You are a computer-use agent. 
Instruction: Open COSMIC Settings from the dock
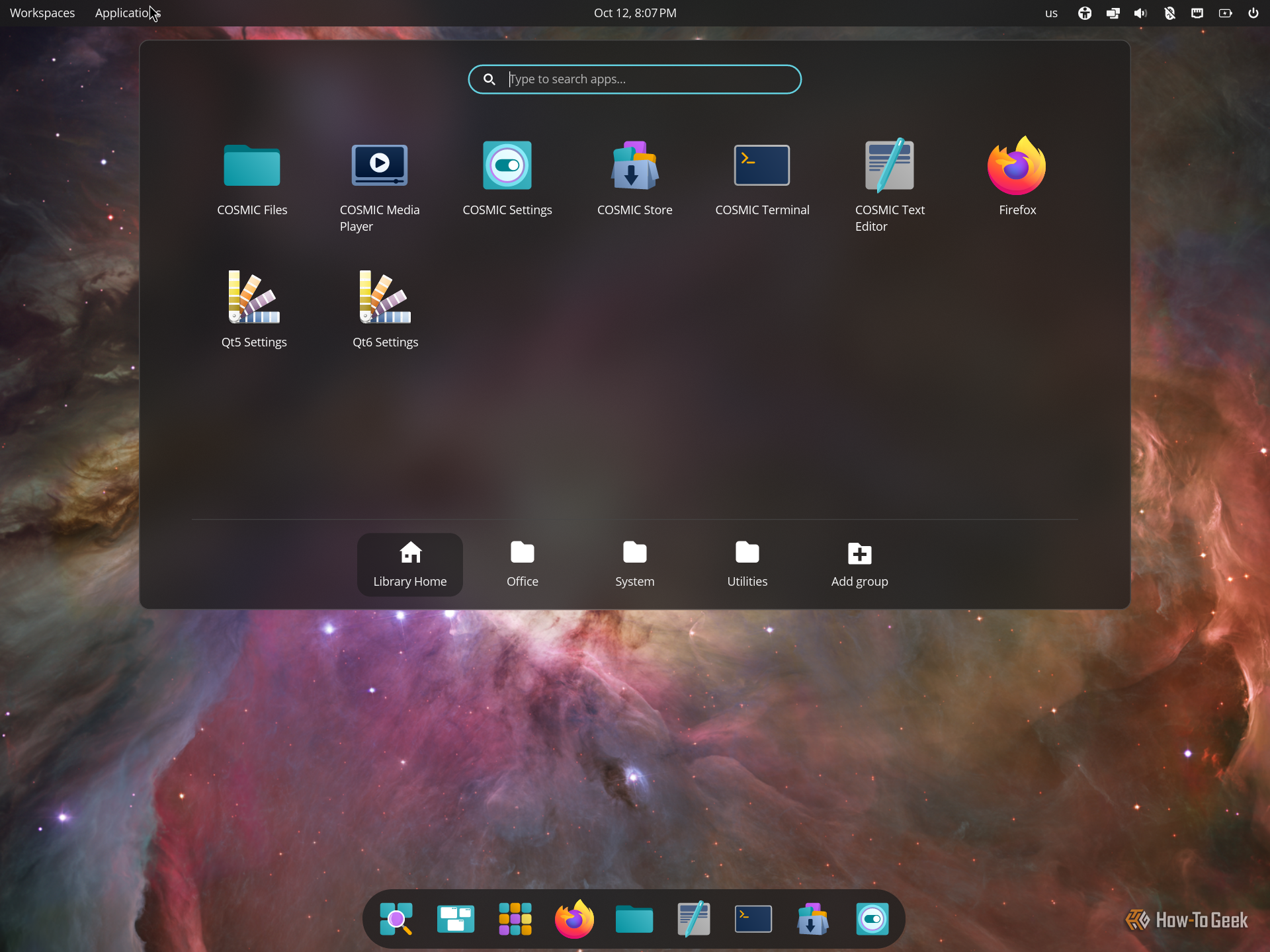(872, 919)
